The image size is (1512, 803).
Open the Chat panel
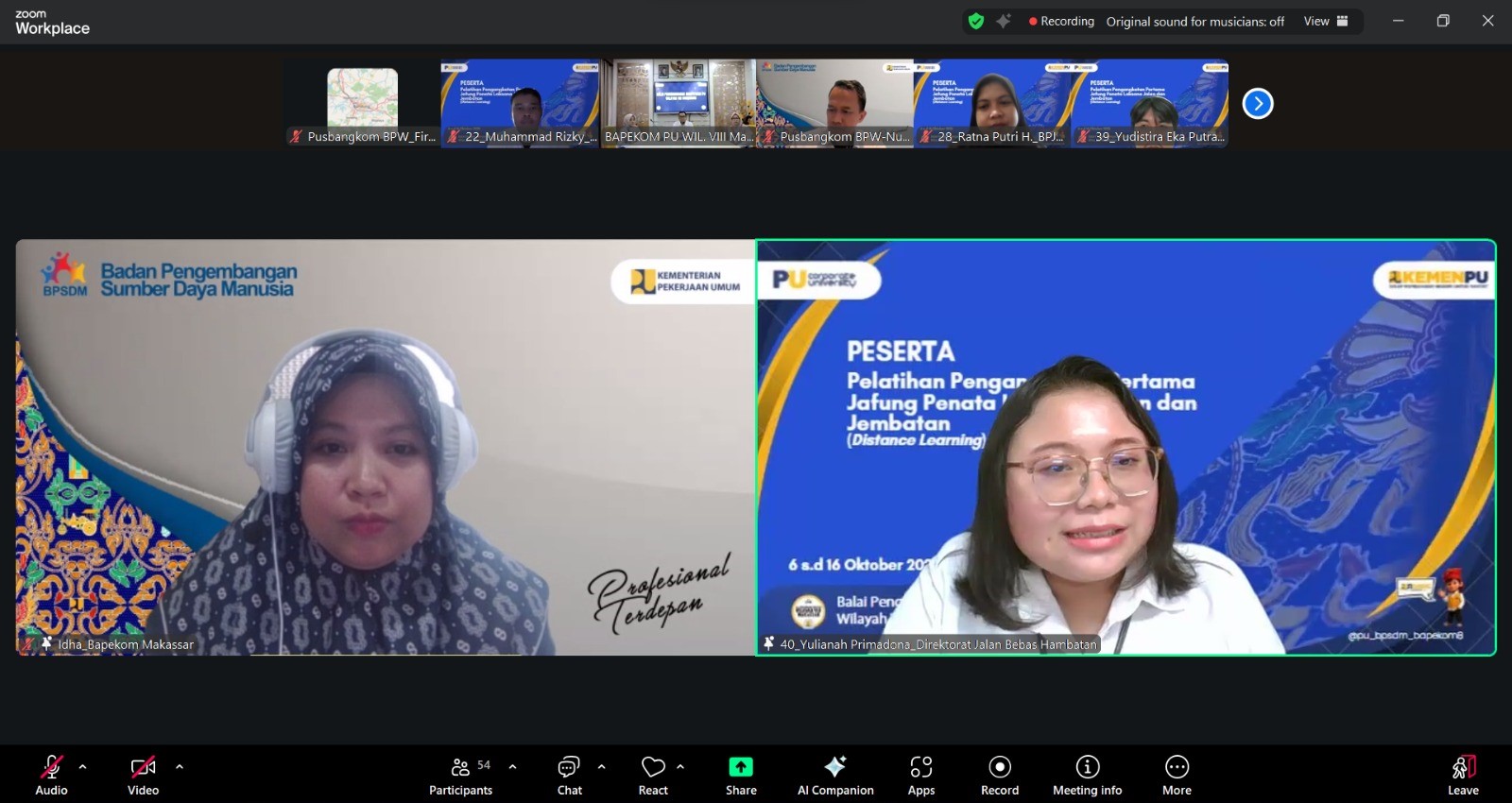pyautogui.click(x=569, y=775)
